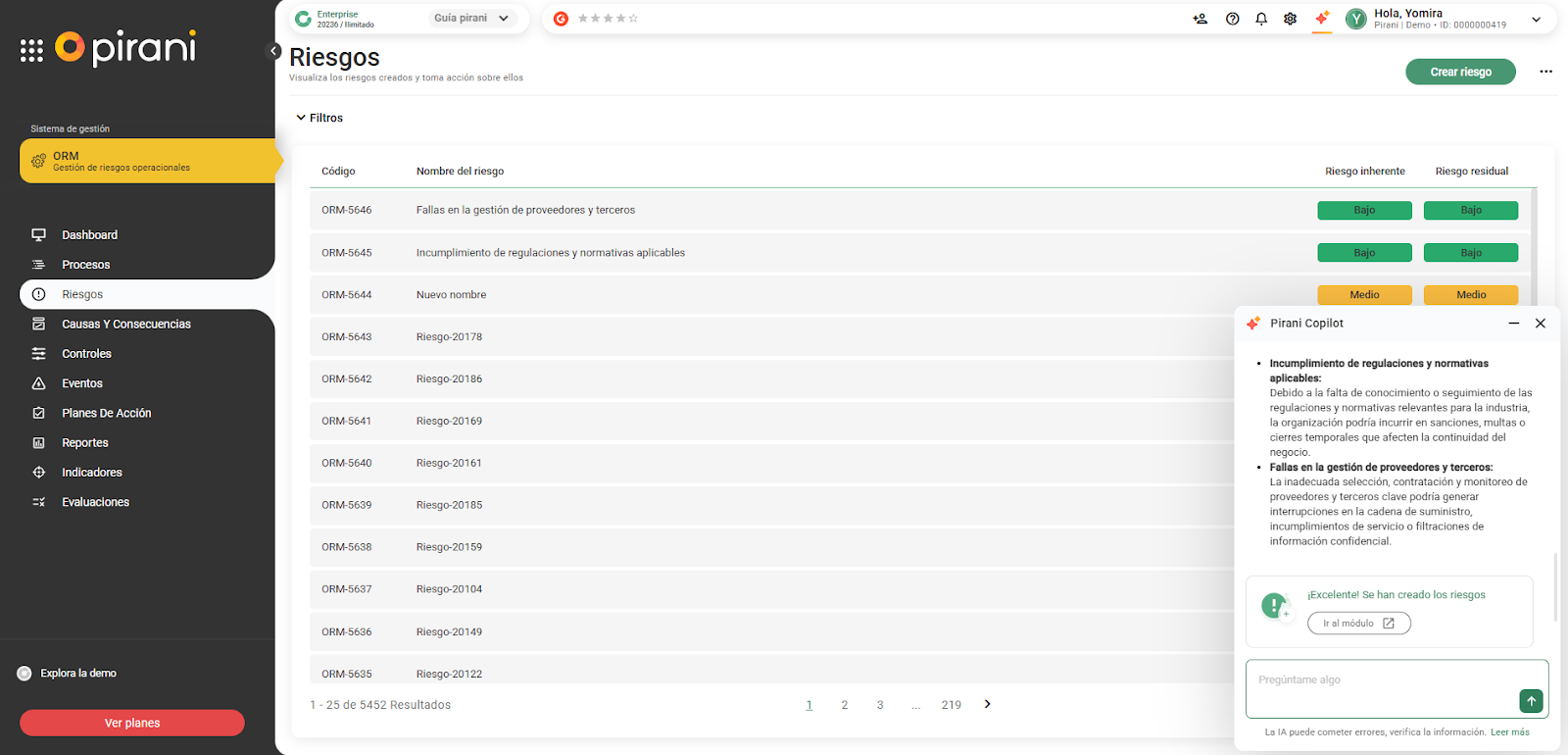
Task: Close the Pirani Copilot panel
Action: coord(1541,324)
